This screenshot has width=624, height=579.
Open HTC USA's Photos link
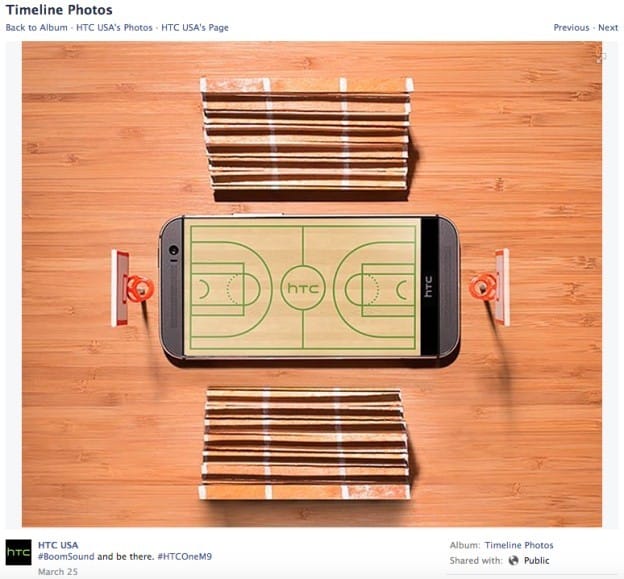coord(114,27)
